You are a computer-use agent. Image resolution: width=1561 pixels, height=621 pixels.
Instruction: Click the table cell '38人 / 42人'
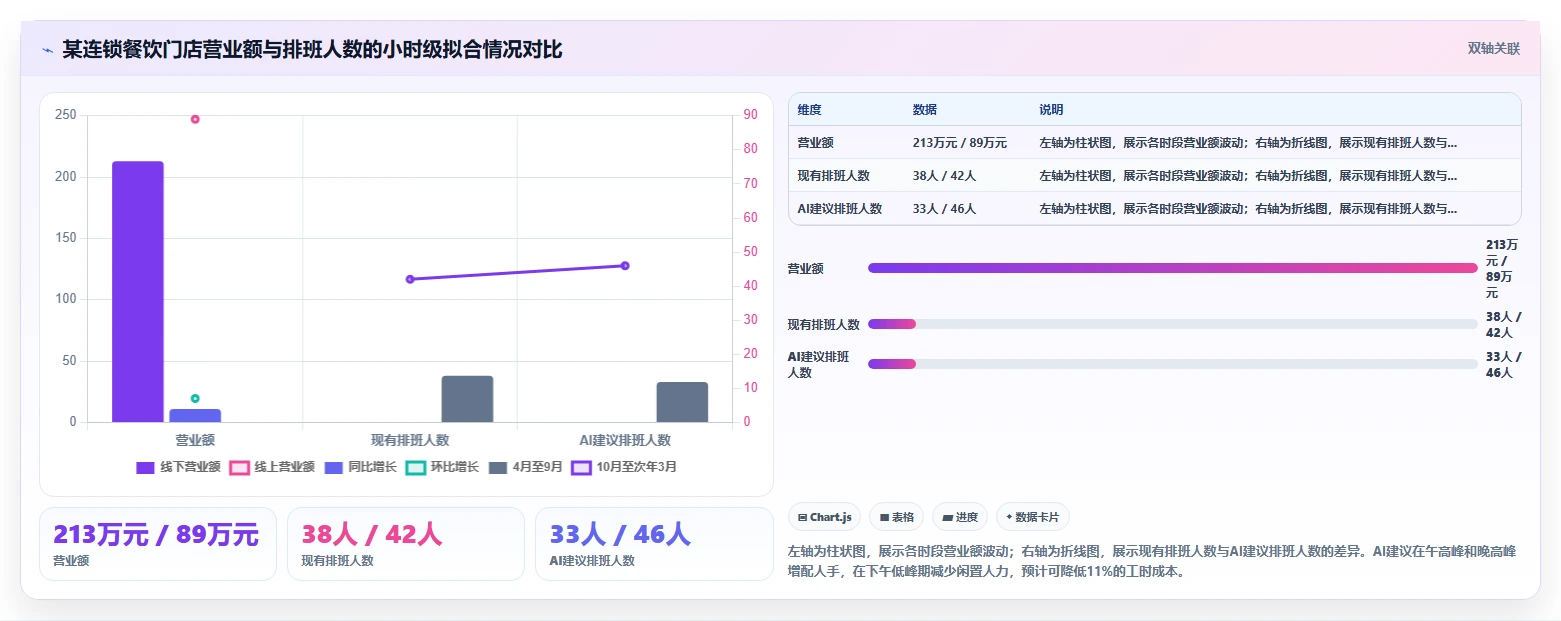click(944, 175)
